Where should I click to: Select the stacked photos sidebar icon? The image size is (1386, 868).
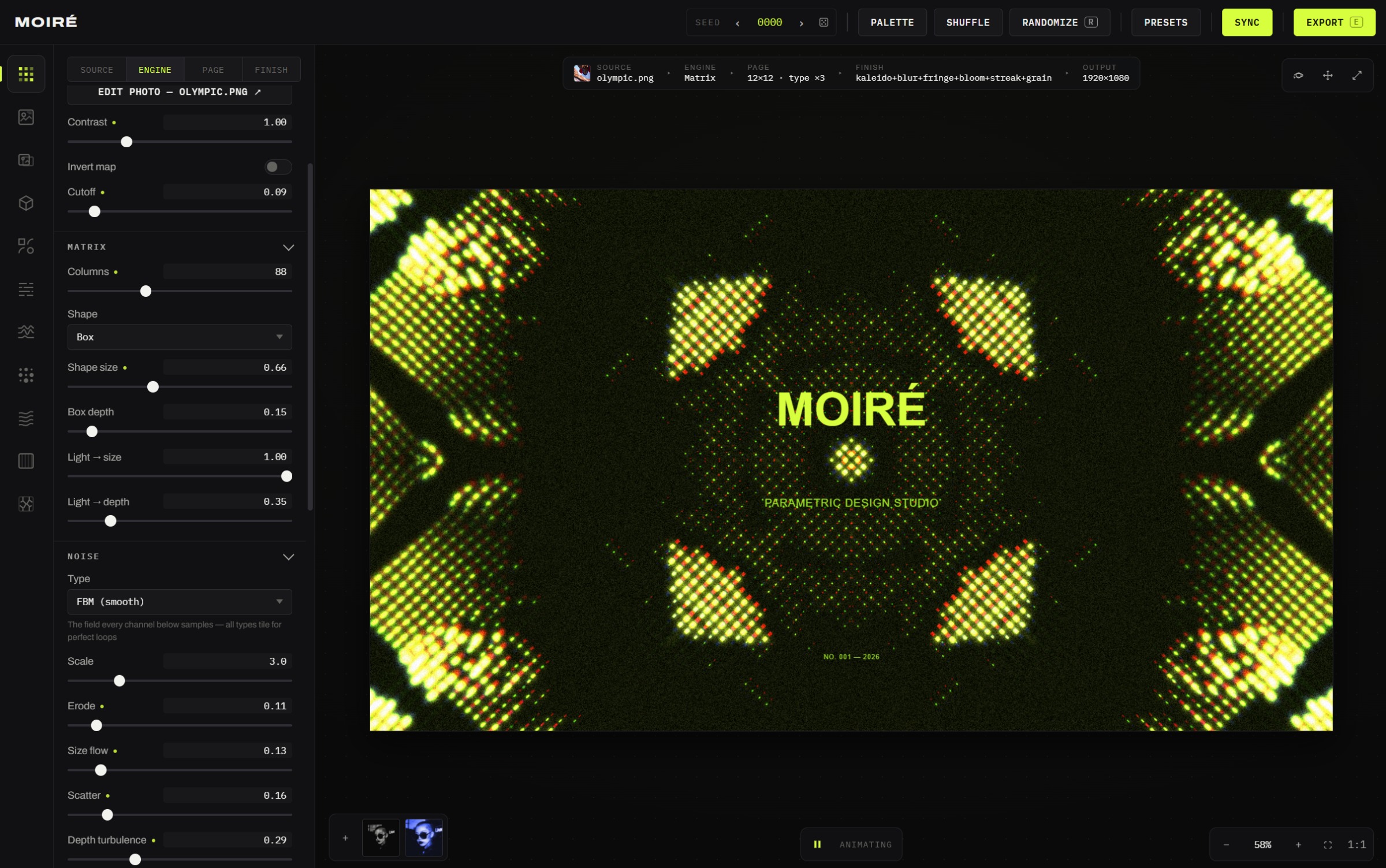[26, 160]
